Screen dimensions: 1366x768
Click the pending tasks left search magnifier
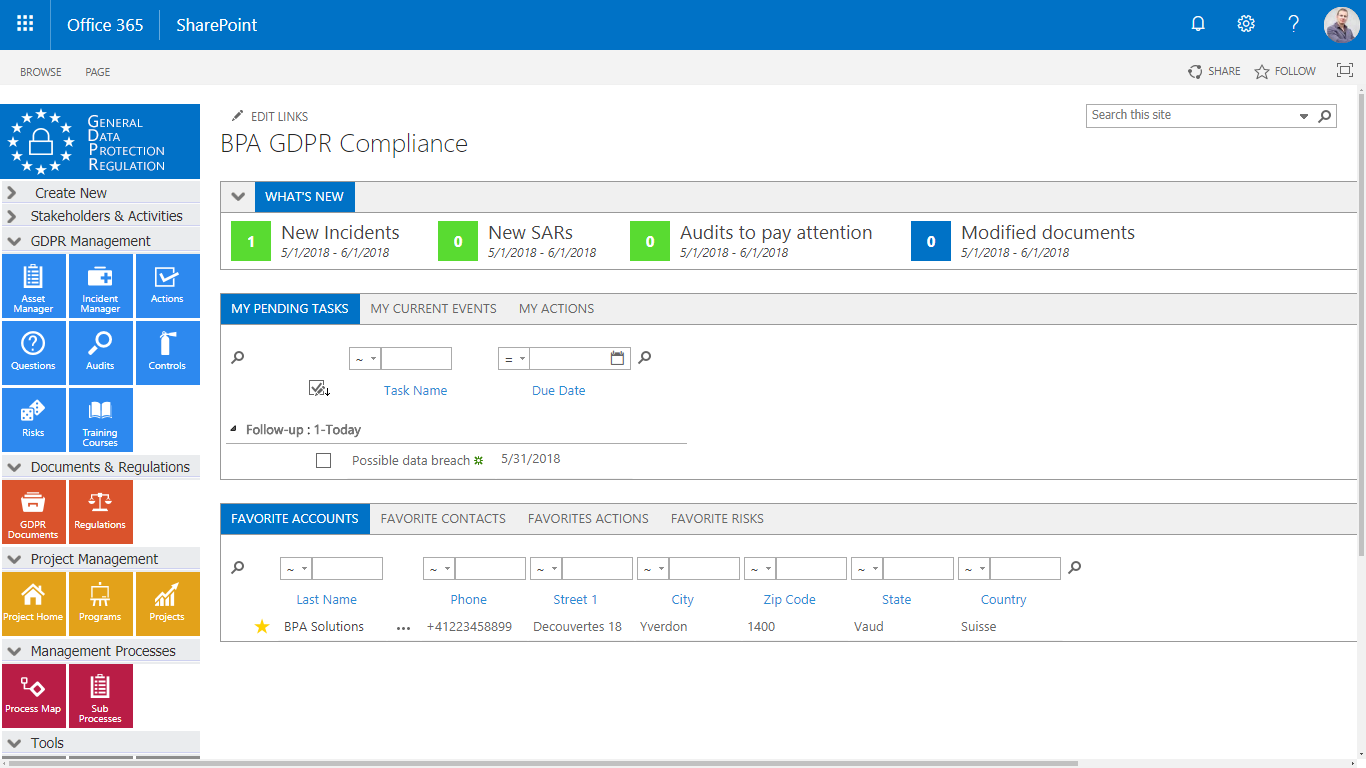[238, 358]
